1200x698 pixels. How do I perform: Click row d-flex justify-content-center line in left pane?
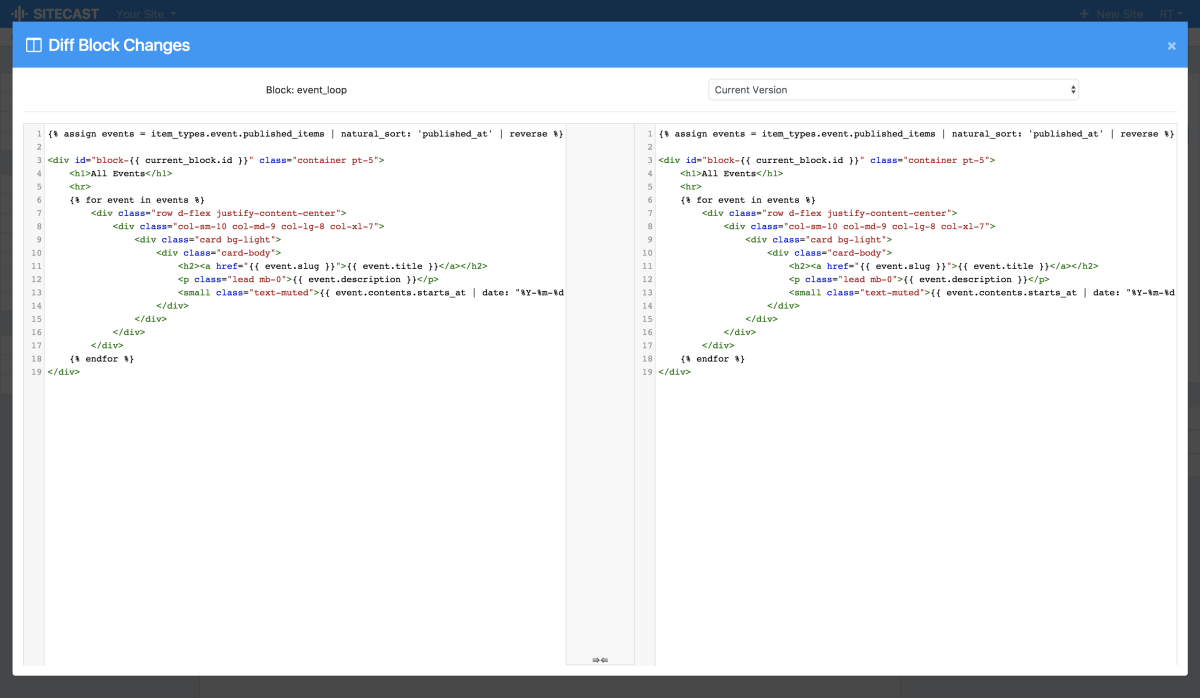[x=218, y=213]
